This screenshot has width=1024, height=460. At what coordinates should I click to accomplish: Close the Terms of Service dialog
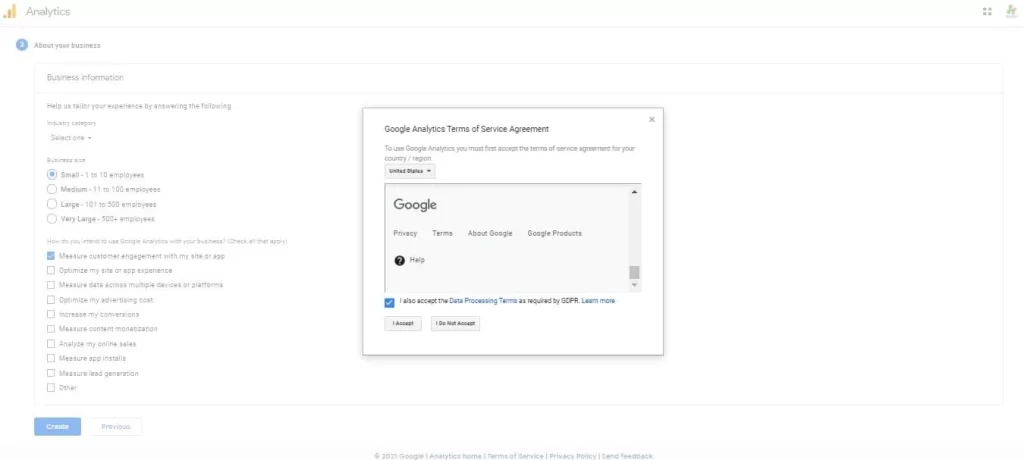point(652,119)
